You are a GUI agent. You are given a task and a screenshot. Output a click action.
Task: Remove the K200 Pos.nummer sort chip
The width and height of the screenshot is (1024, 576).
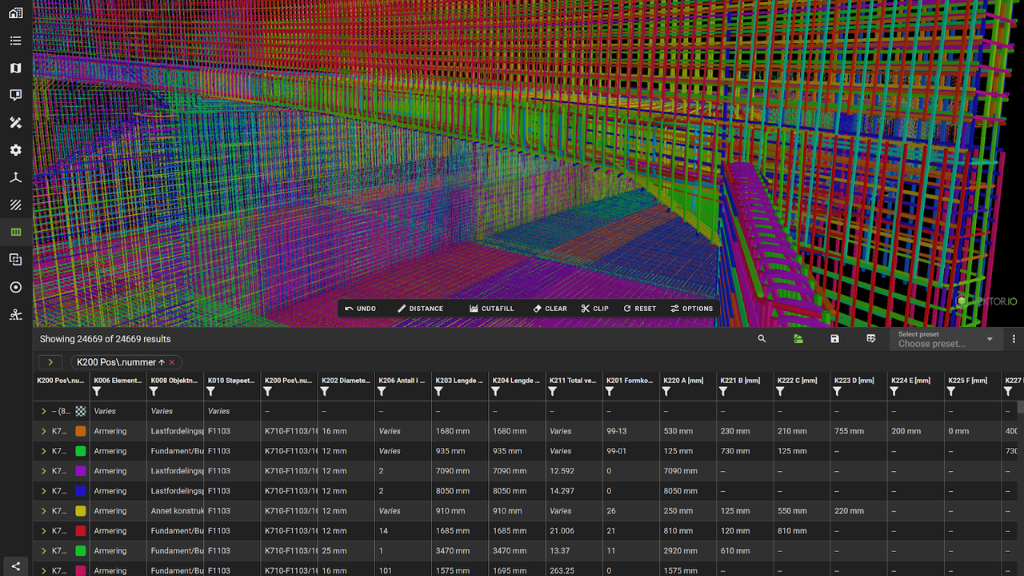click(172, 362)
